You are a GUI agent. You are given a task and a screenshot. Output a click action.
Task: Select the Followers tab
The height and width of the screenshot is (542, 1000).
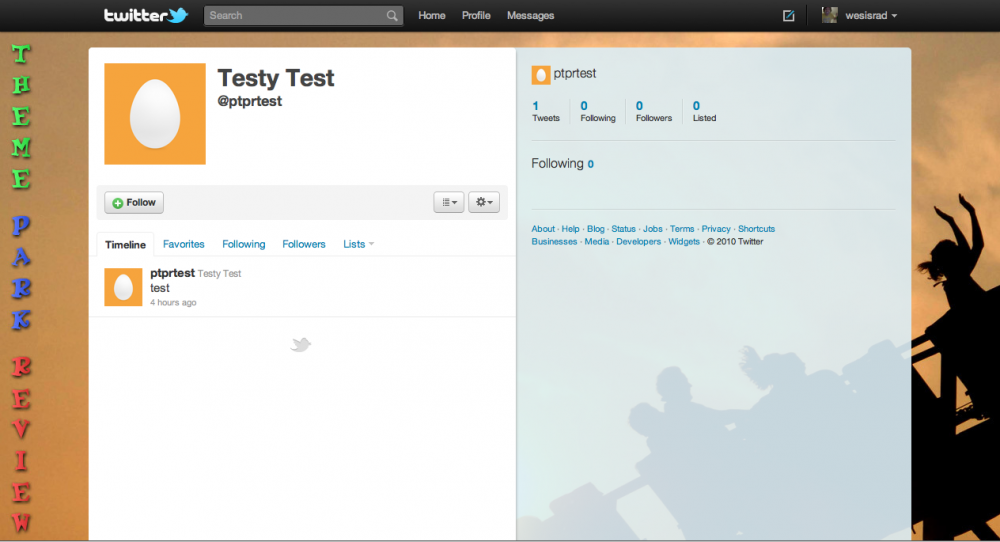[304, 244]
